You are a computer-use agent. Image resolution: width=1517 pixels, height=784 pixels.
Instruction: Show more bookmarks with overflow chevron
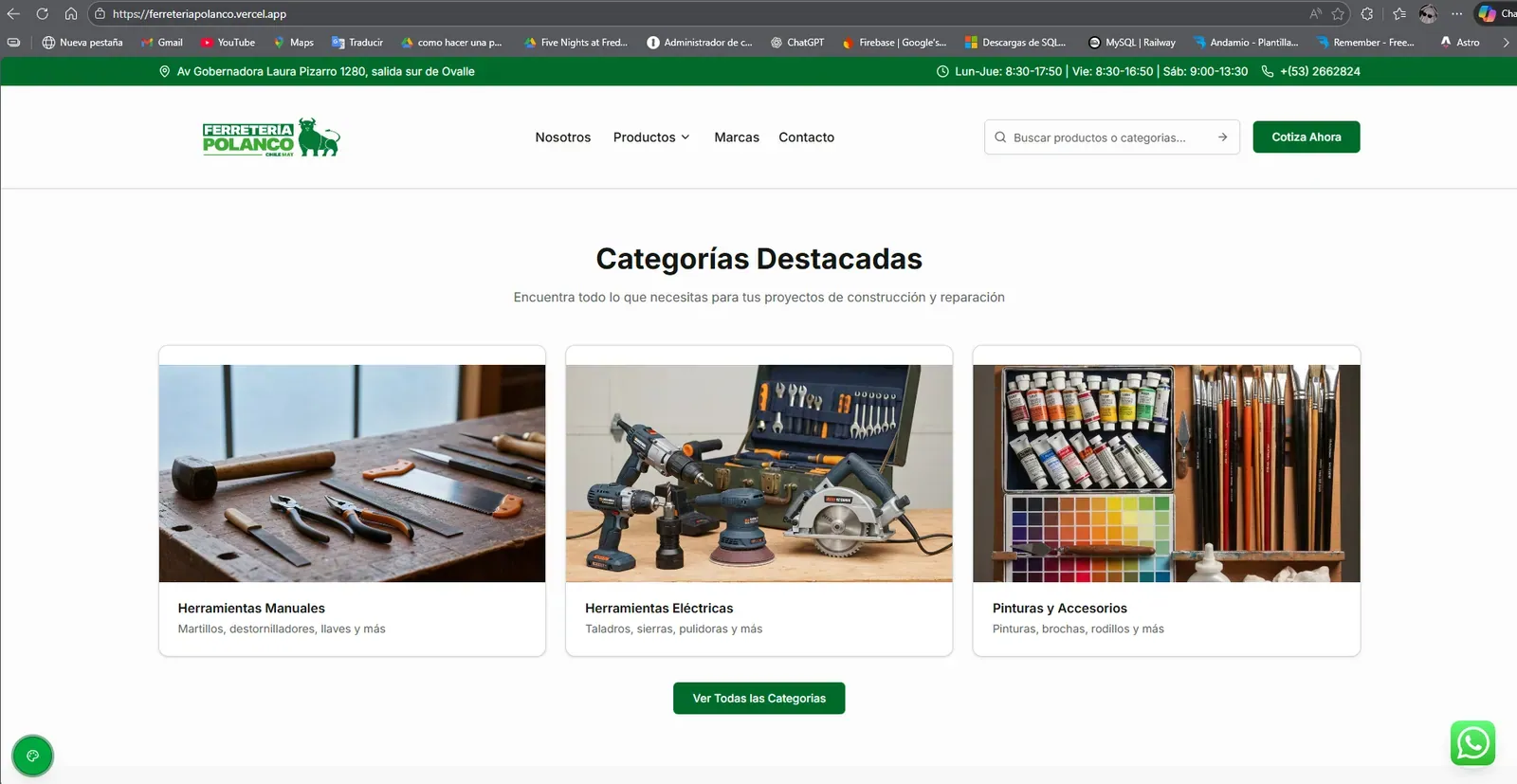[1505, 43]
